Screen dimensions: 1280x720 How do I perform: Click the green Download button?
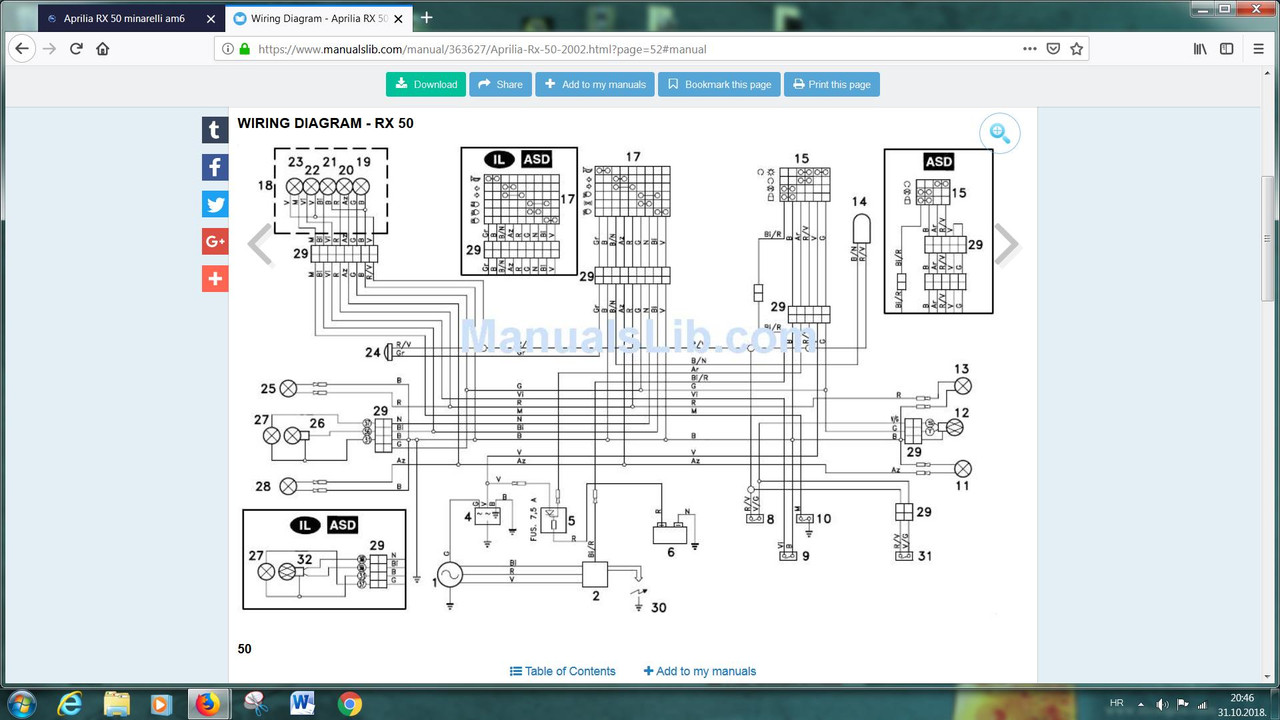click(x=426, y=84)
